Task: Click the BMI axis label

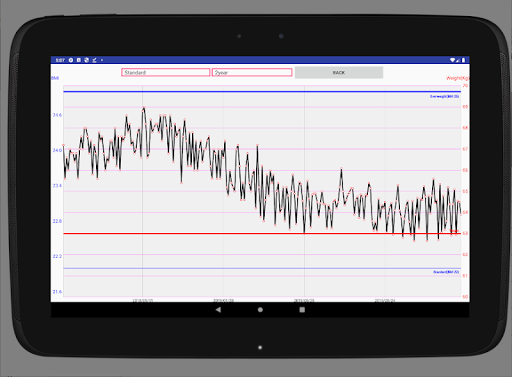Action: pos(55,78)
